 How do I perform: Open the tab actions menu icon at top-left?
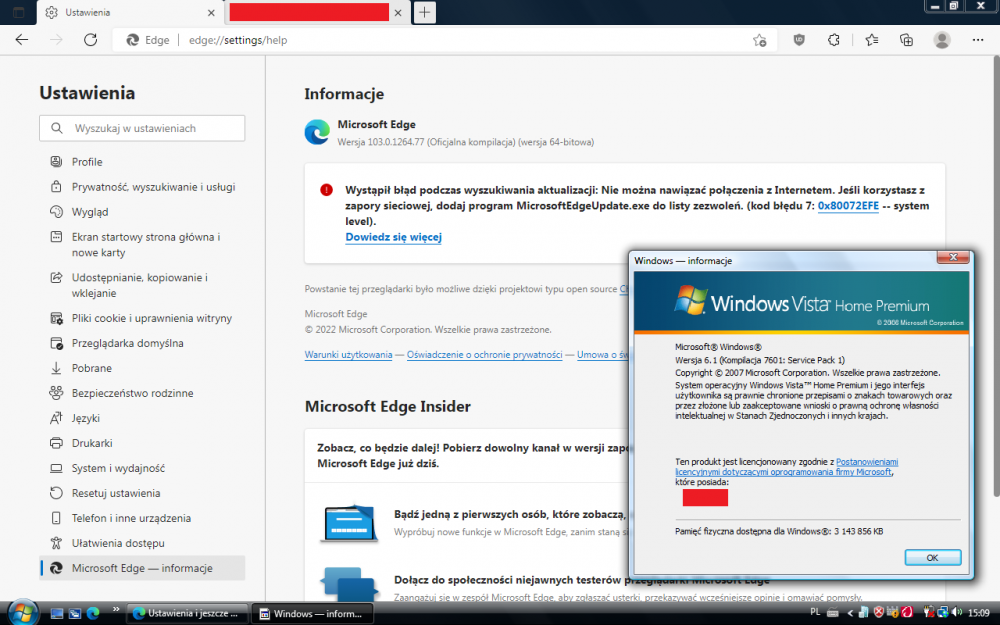18,12
